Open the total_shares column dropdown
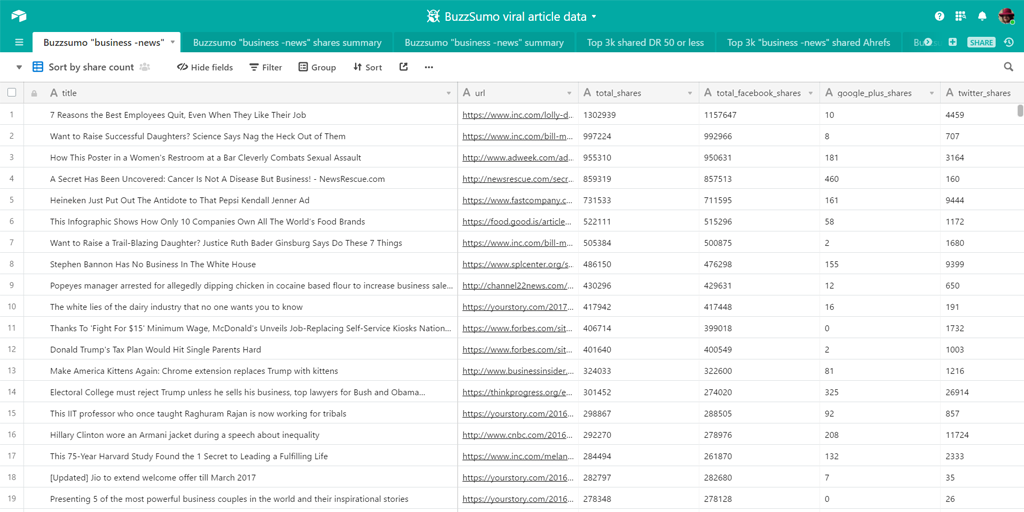Screen dimensions: 1024x512 coord(690,93)
